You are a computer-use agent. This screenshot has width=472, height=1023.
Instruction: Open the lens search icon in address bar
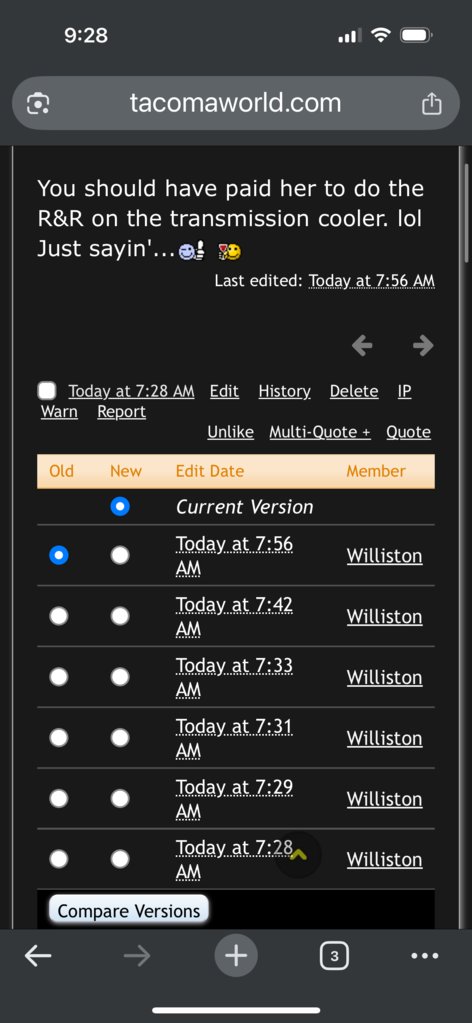tap(38, 104)
